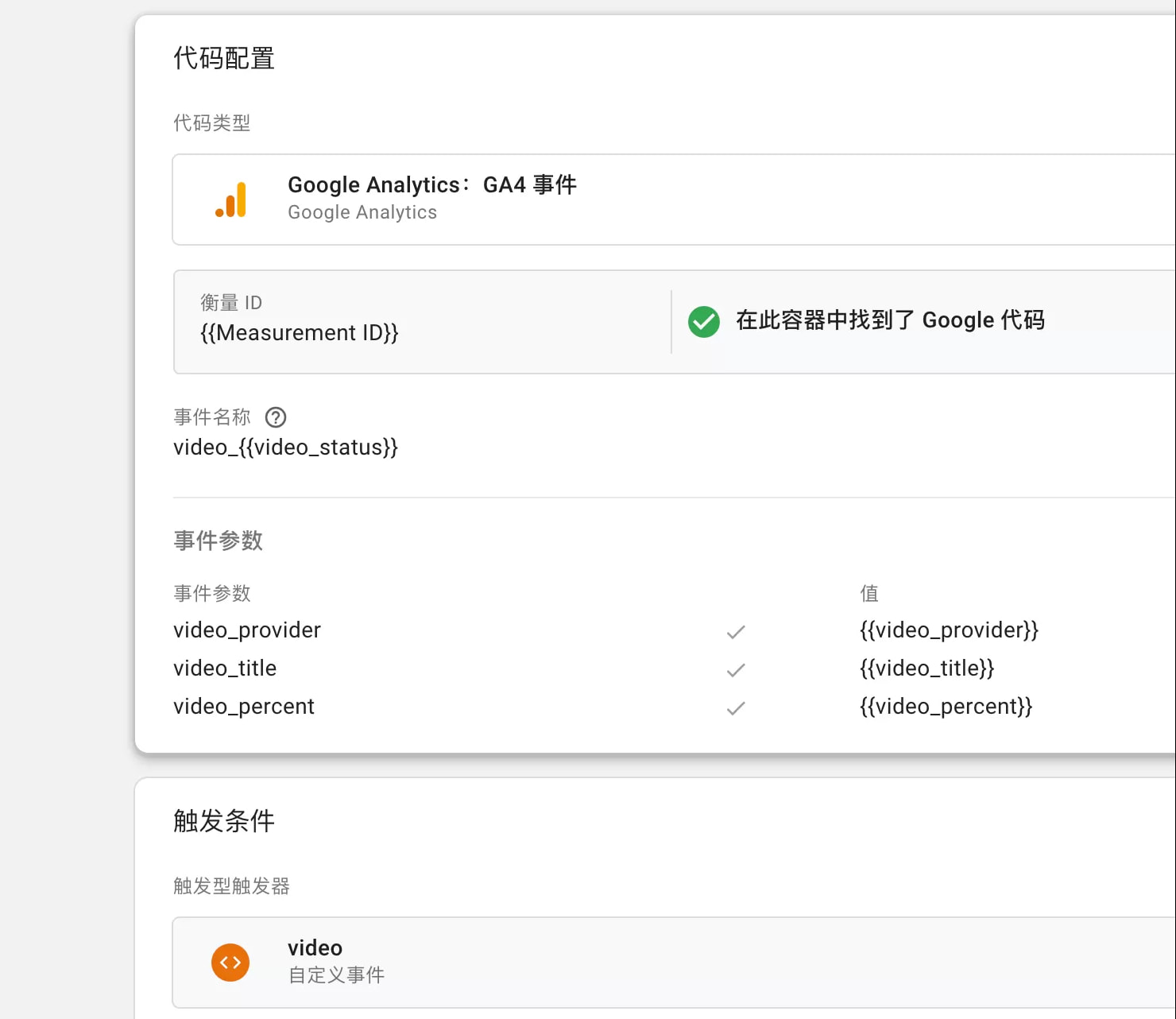
Task: Select the GA4 事件 tag type title
Action: point(431,185)
